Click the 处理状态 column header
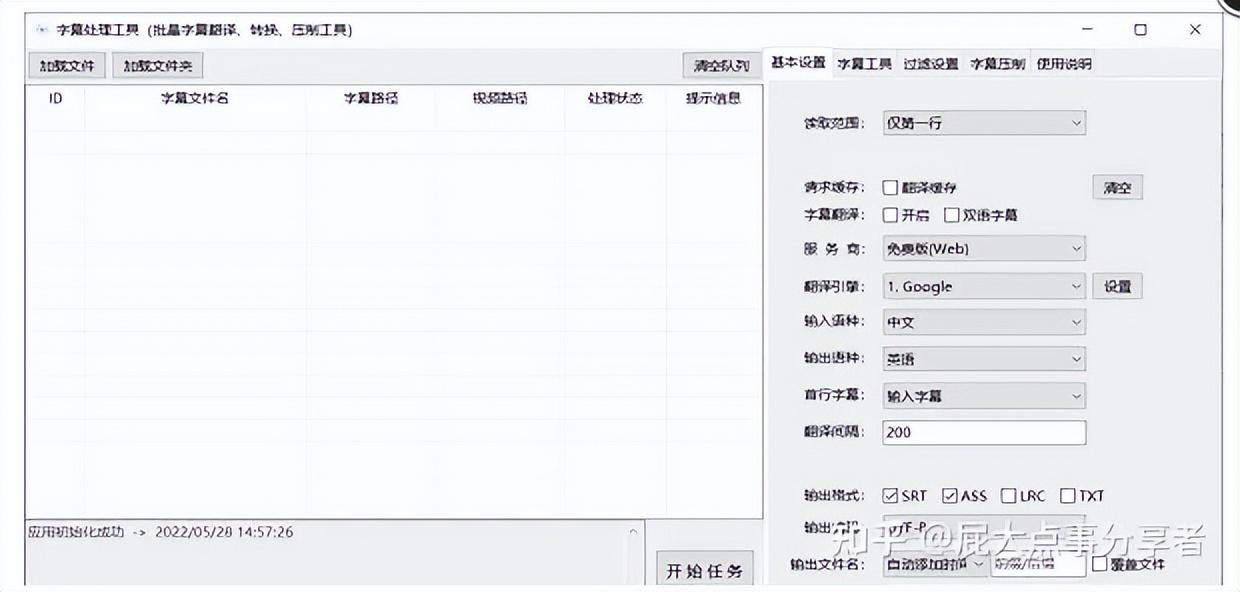The width and height of the screenshot is (1240, 592). coord(615,98)
